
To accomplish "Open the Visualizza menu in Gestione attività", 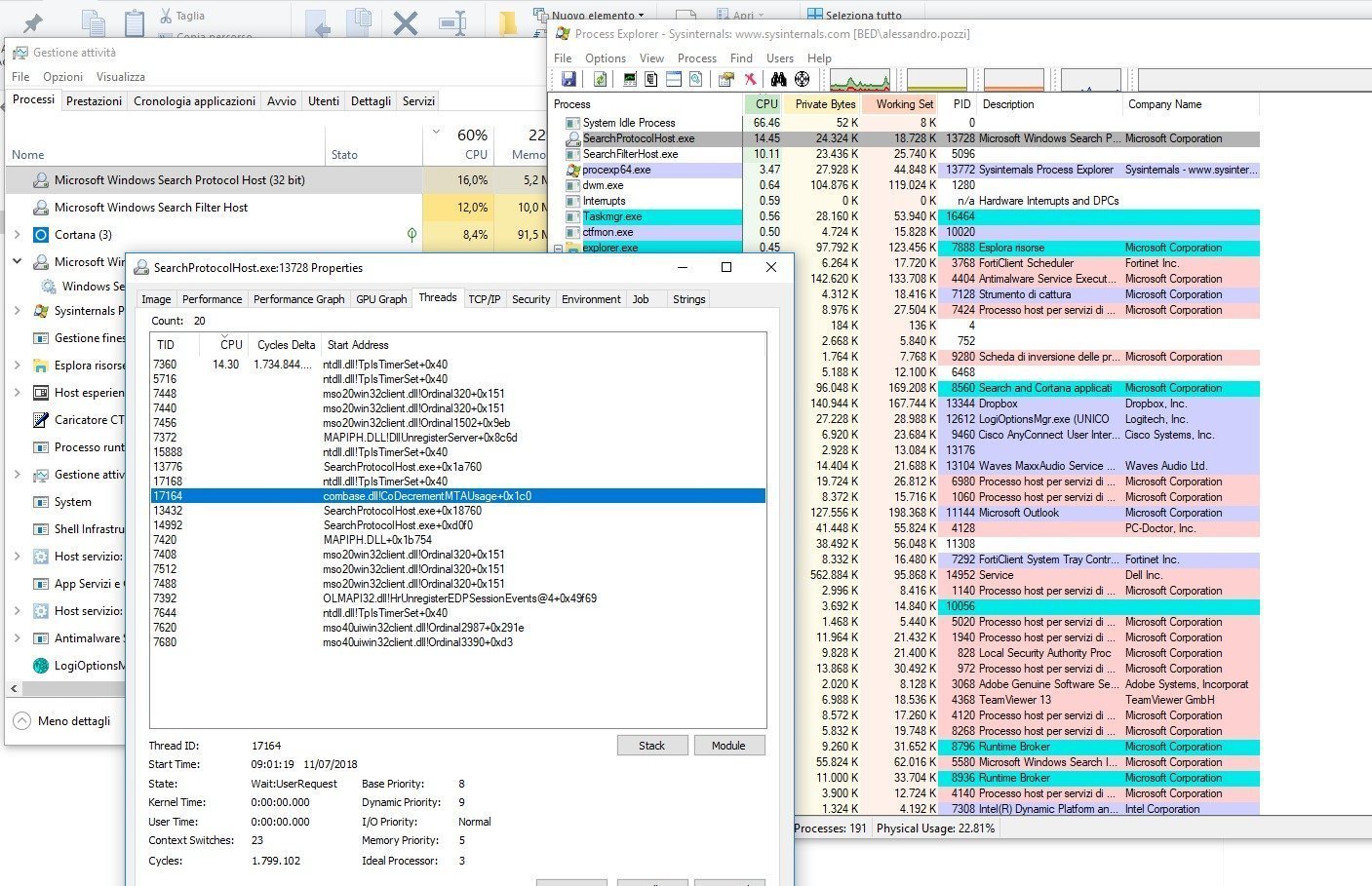I will [x=121, y=77].
